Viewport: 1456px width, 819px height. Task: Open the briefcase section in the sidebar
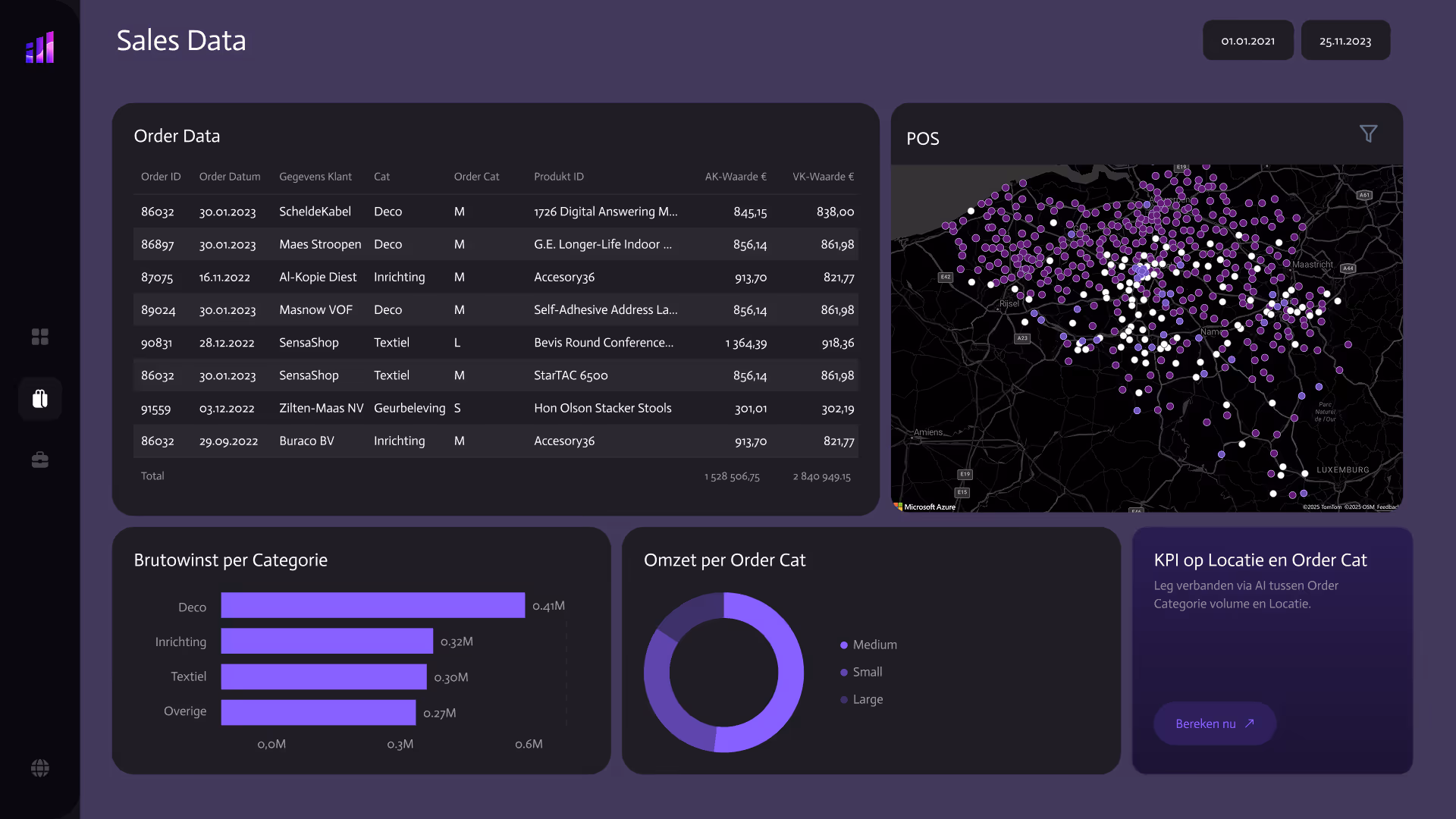pos(39,459)
